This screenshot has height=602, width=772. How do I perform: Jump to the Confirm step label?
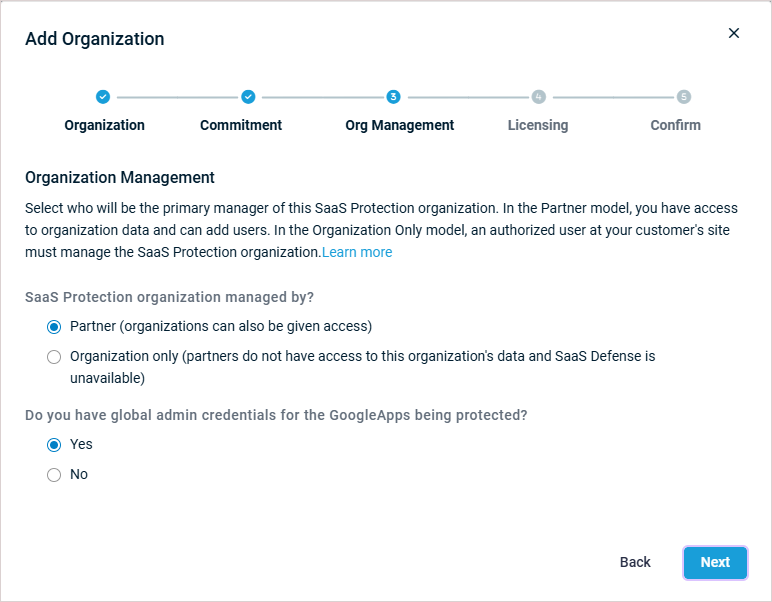676,125
